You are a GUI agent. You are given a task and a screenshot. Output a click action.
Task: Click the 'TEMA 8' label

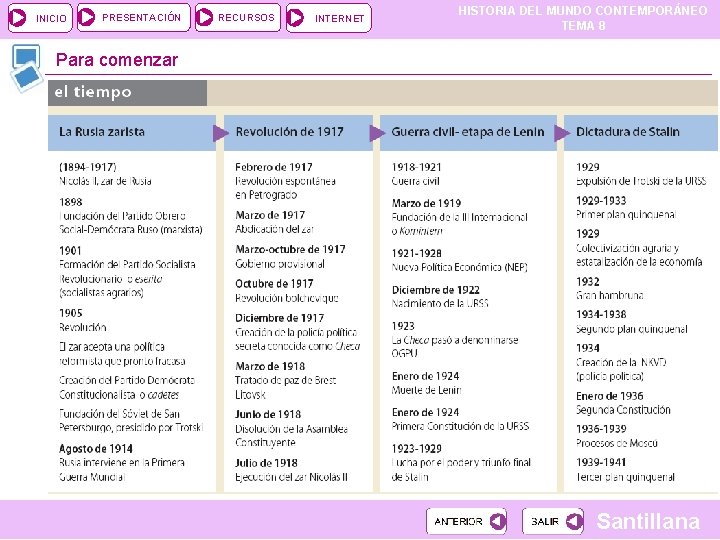[x=583, y=26]
